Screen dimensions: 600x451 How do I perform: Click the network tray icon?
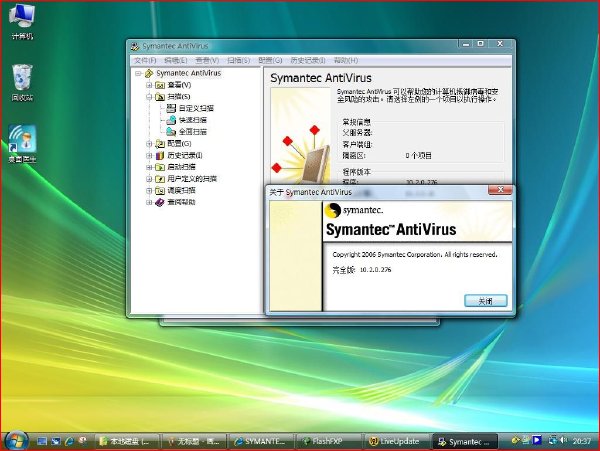552,440
